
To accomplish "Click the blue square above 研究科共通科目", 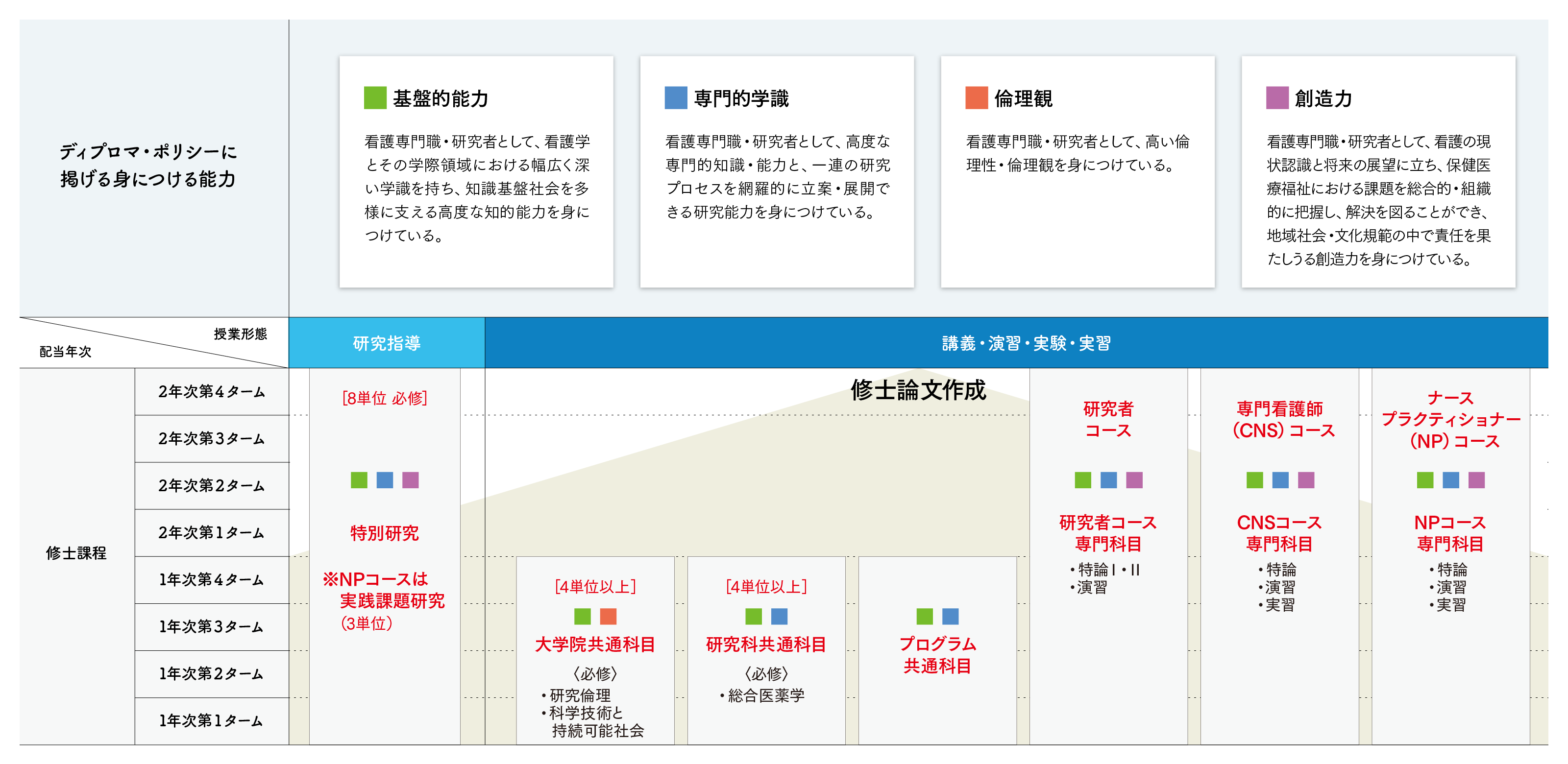I will click(x=779, y=616).
